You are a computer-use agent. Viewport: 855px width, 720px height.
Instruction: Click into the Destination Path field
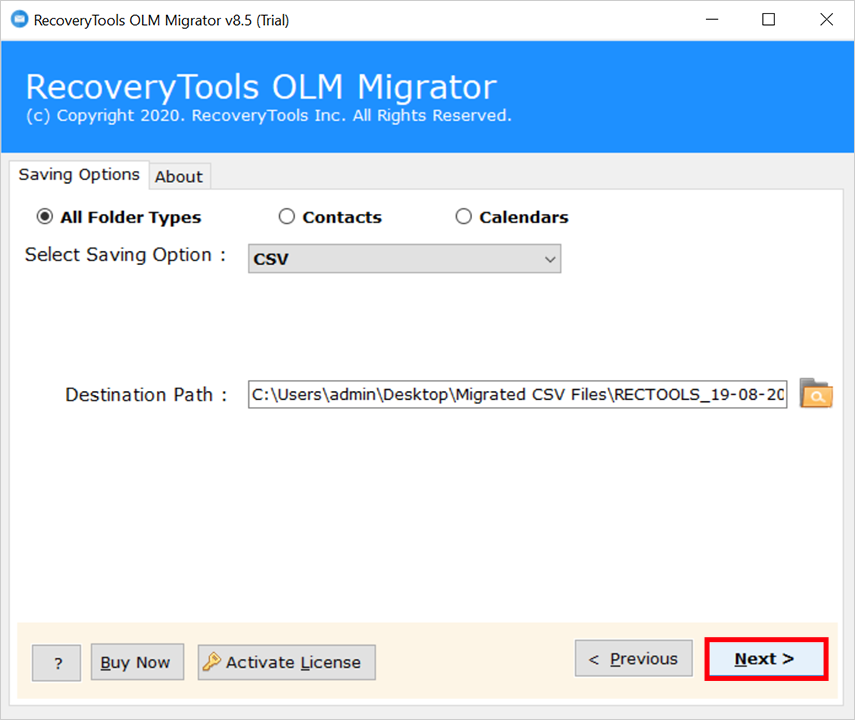pos(517,394)
